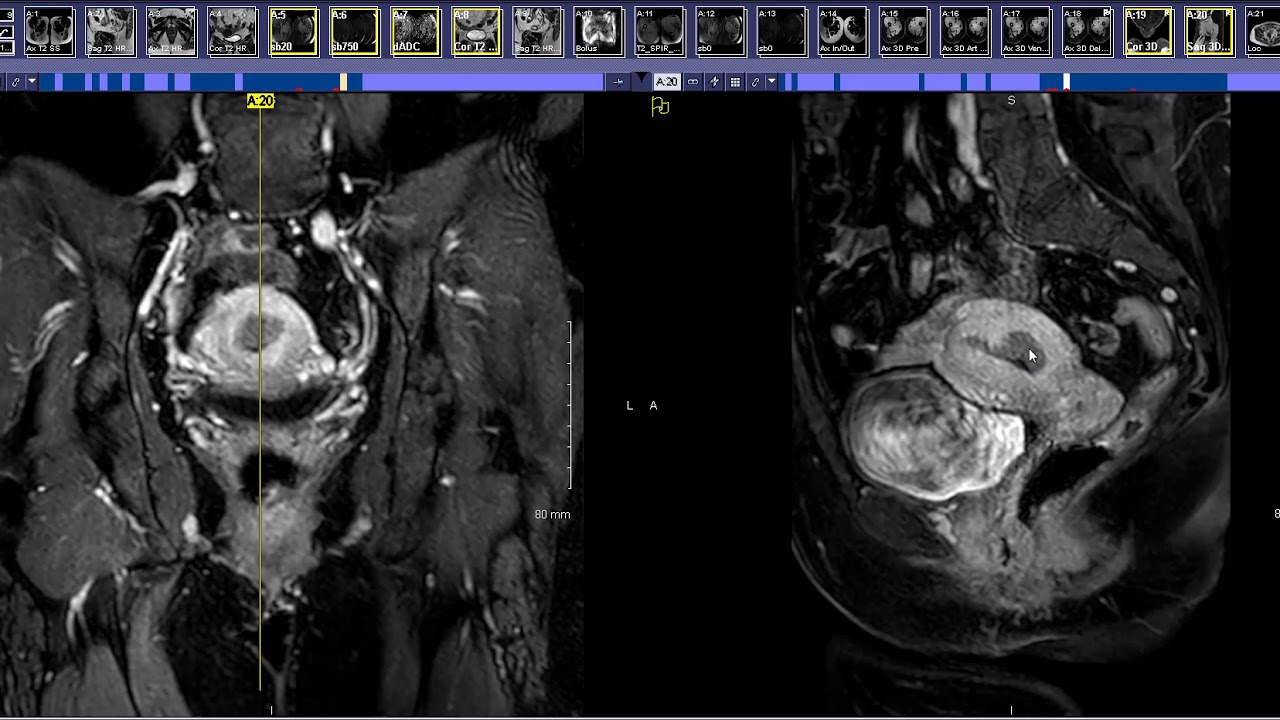Open the A:10 Bolus series thumbnail
This screenshot has height=720, width=1280.
coord(598,31)
